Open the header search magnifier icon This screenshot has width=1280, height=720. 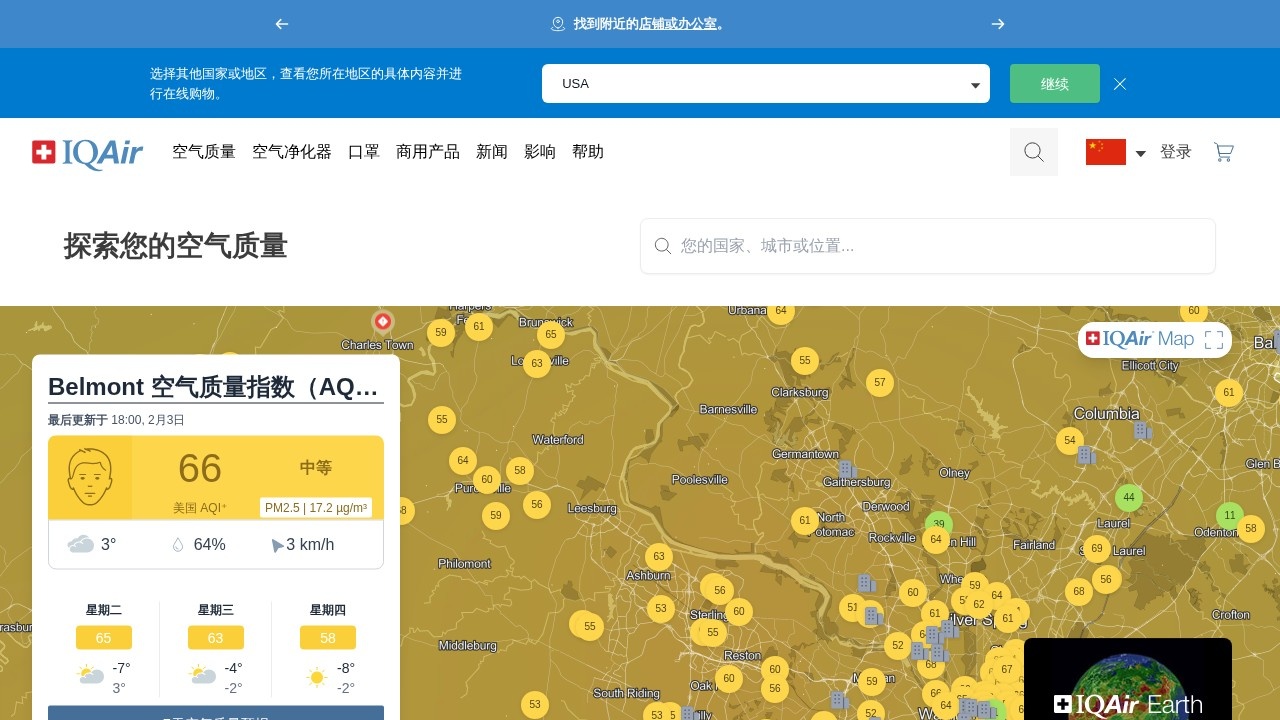[1033, 152]
